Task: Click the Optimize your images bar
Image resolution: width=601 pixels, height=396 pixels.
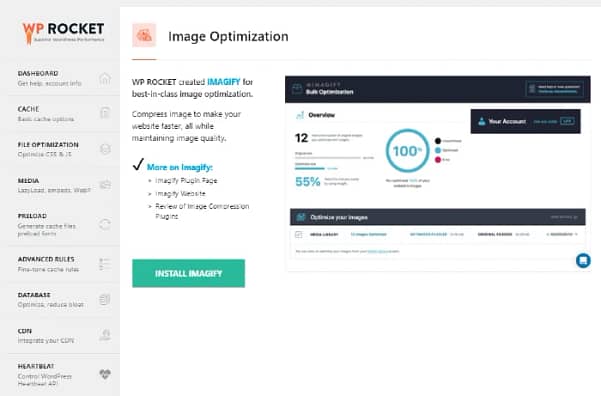Action: tap(438, 217)
